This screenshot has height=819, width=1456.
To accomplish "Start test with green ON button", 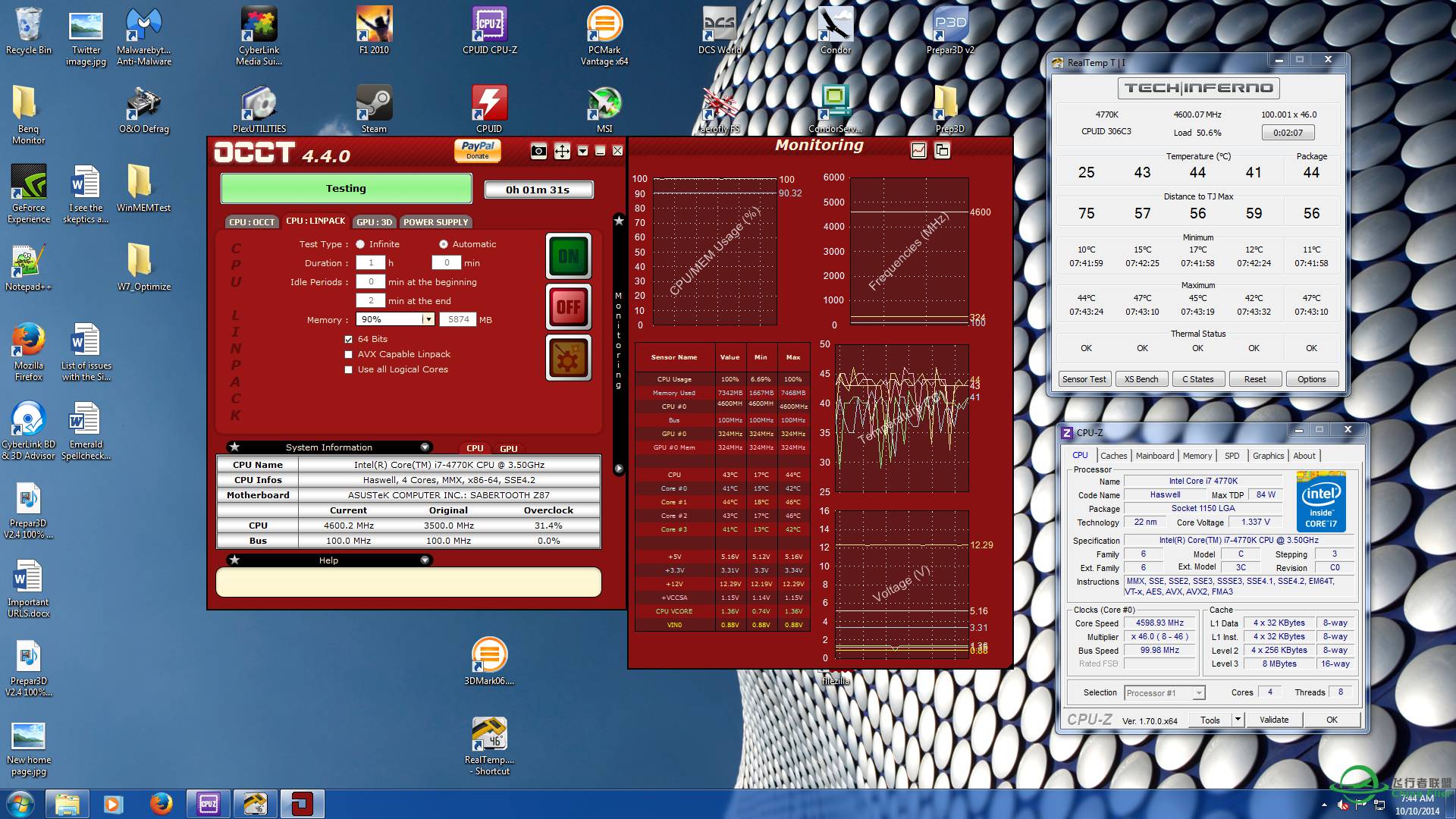I will pos(569,256).
